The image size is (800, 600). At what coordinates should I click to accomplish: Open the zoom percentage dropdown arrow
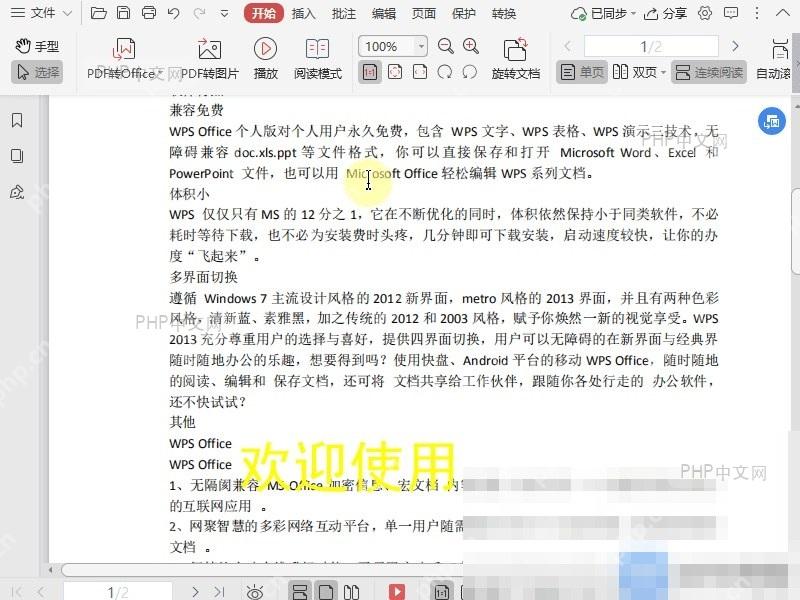tap(421, 46)
